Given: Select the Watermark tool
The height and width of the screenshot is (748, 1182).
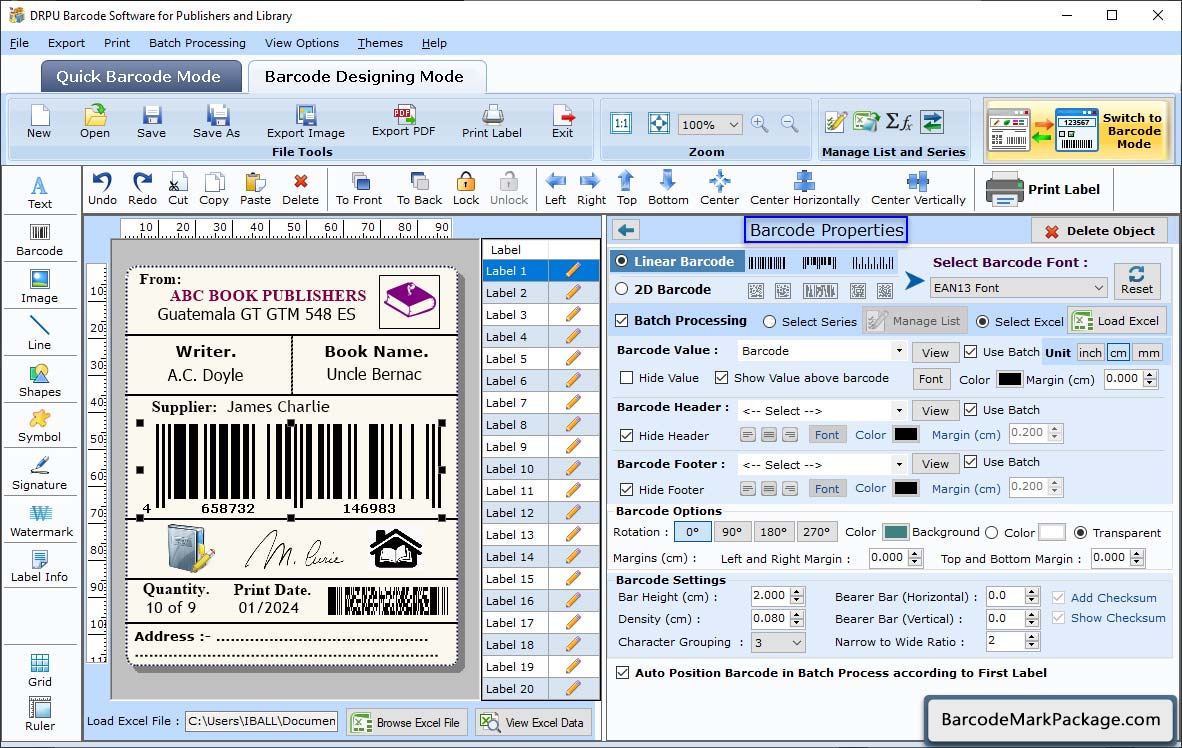Looking at the screenshot, I should 41,521.
